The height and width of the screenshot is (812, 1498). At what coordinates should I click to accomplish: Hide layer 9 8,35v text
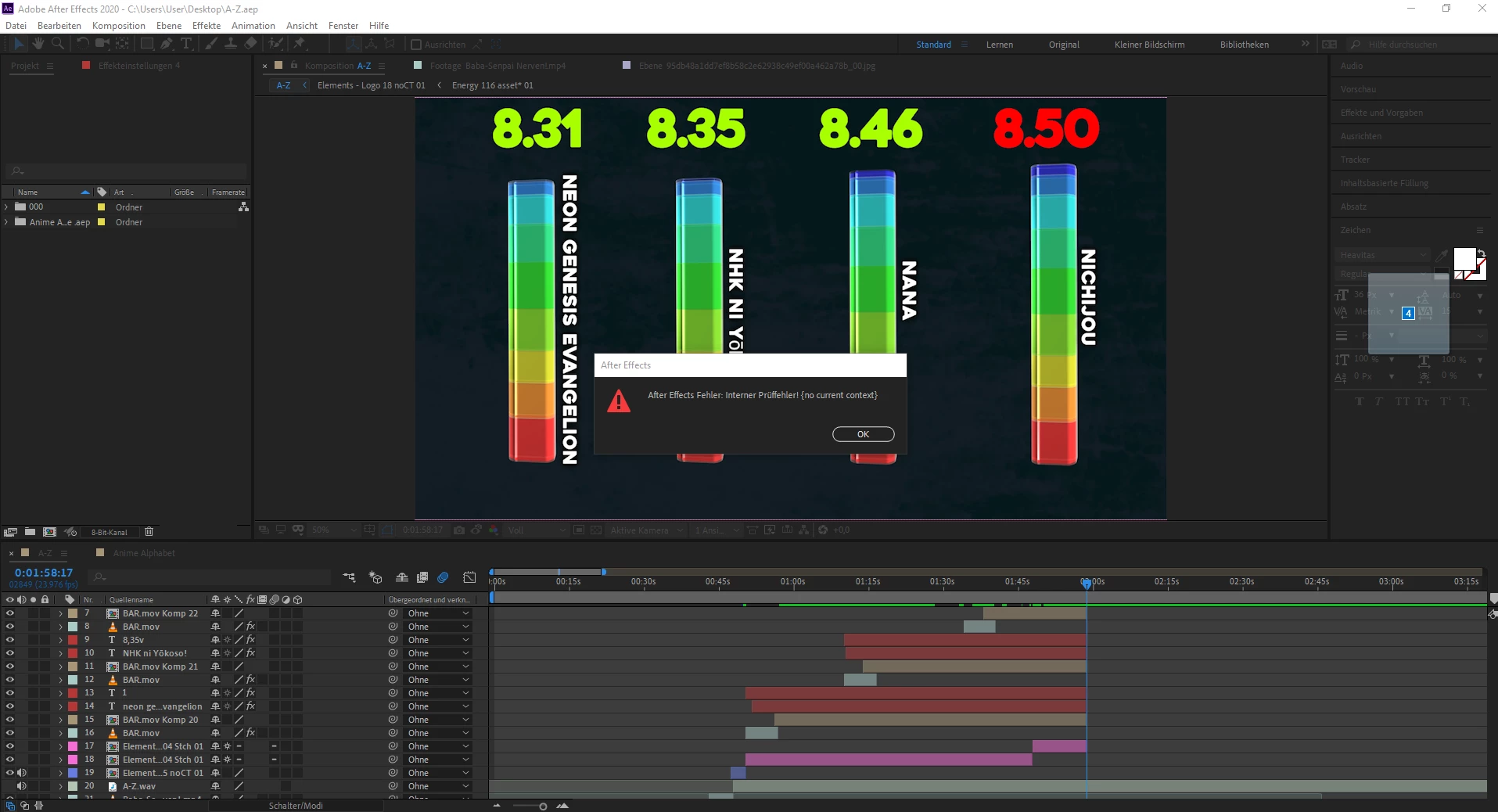click(9, 640)
